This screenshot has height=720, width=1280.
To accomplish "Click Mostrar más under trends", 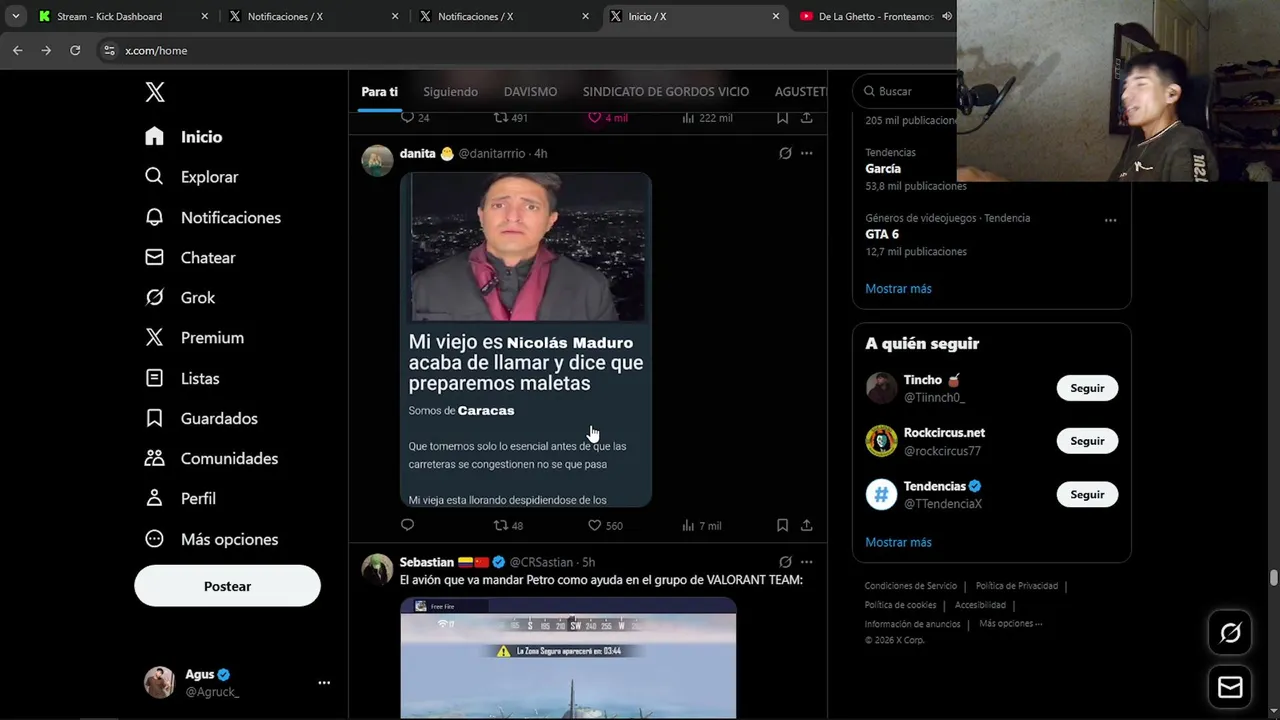I will point(898,288).
